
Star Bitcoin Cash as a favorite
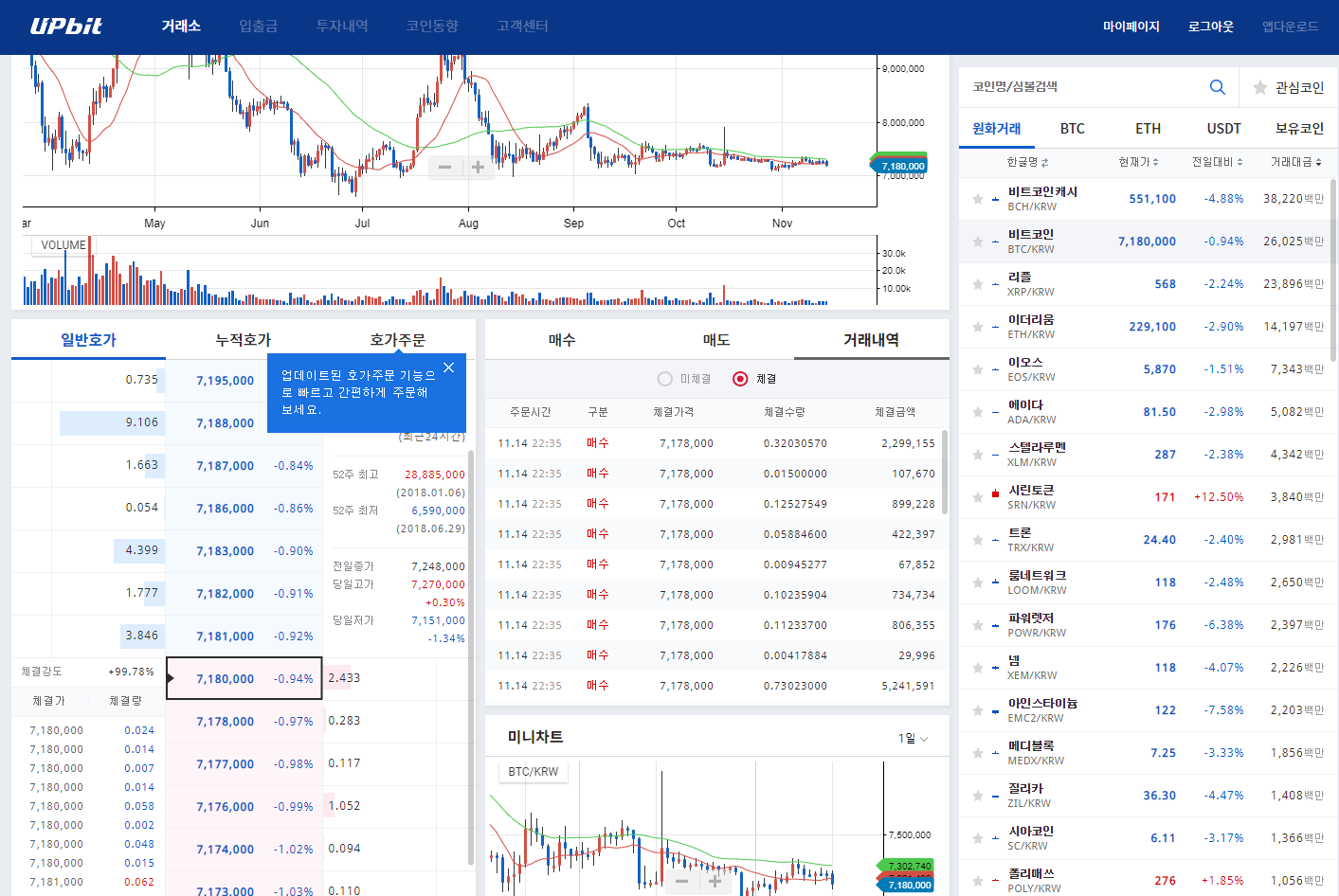[978, 199]
